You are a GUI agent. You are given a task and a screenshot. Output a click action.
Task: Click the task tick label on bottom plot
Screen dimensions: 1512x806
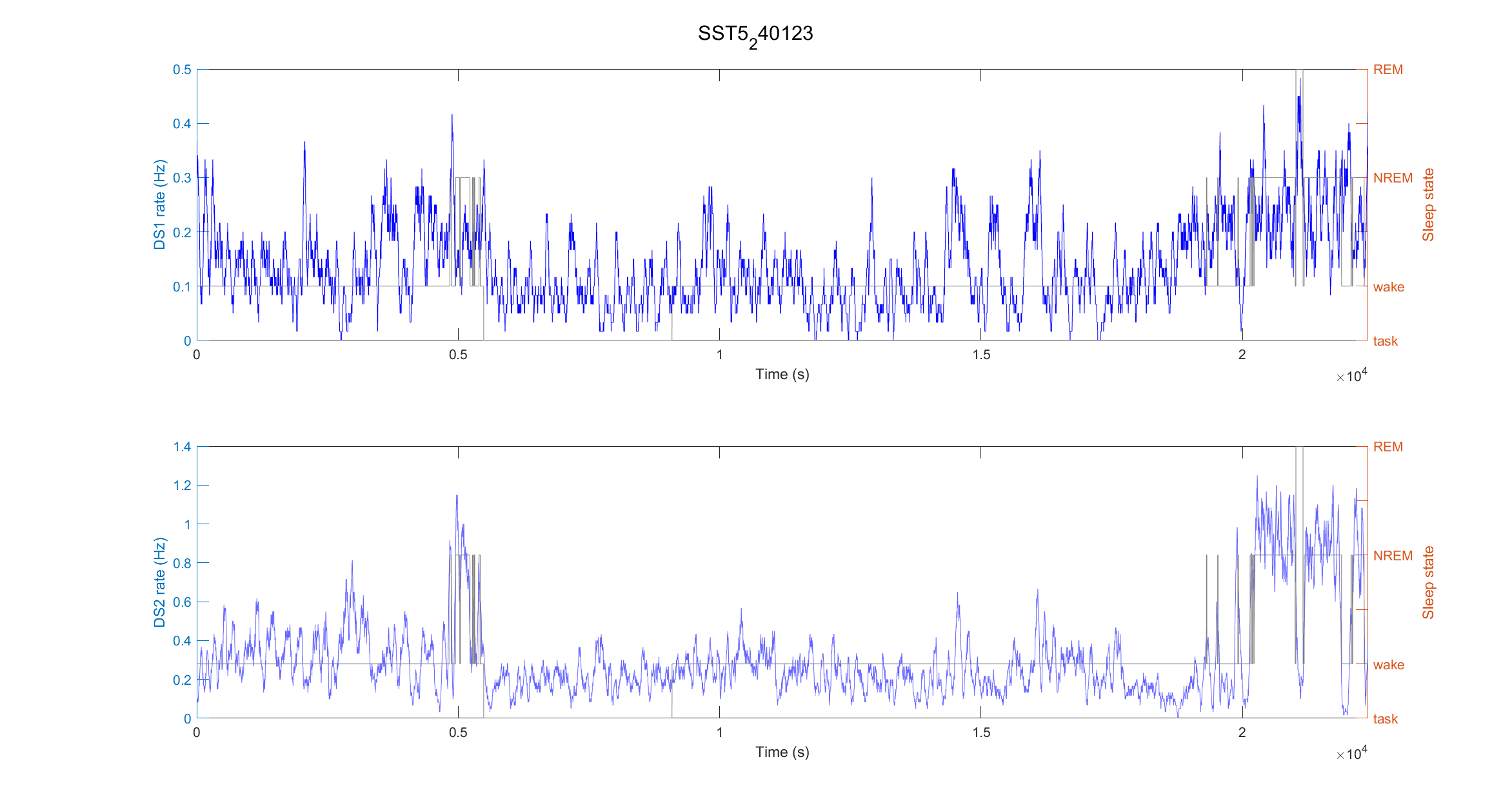tap(1385, 719)
